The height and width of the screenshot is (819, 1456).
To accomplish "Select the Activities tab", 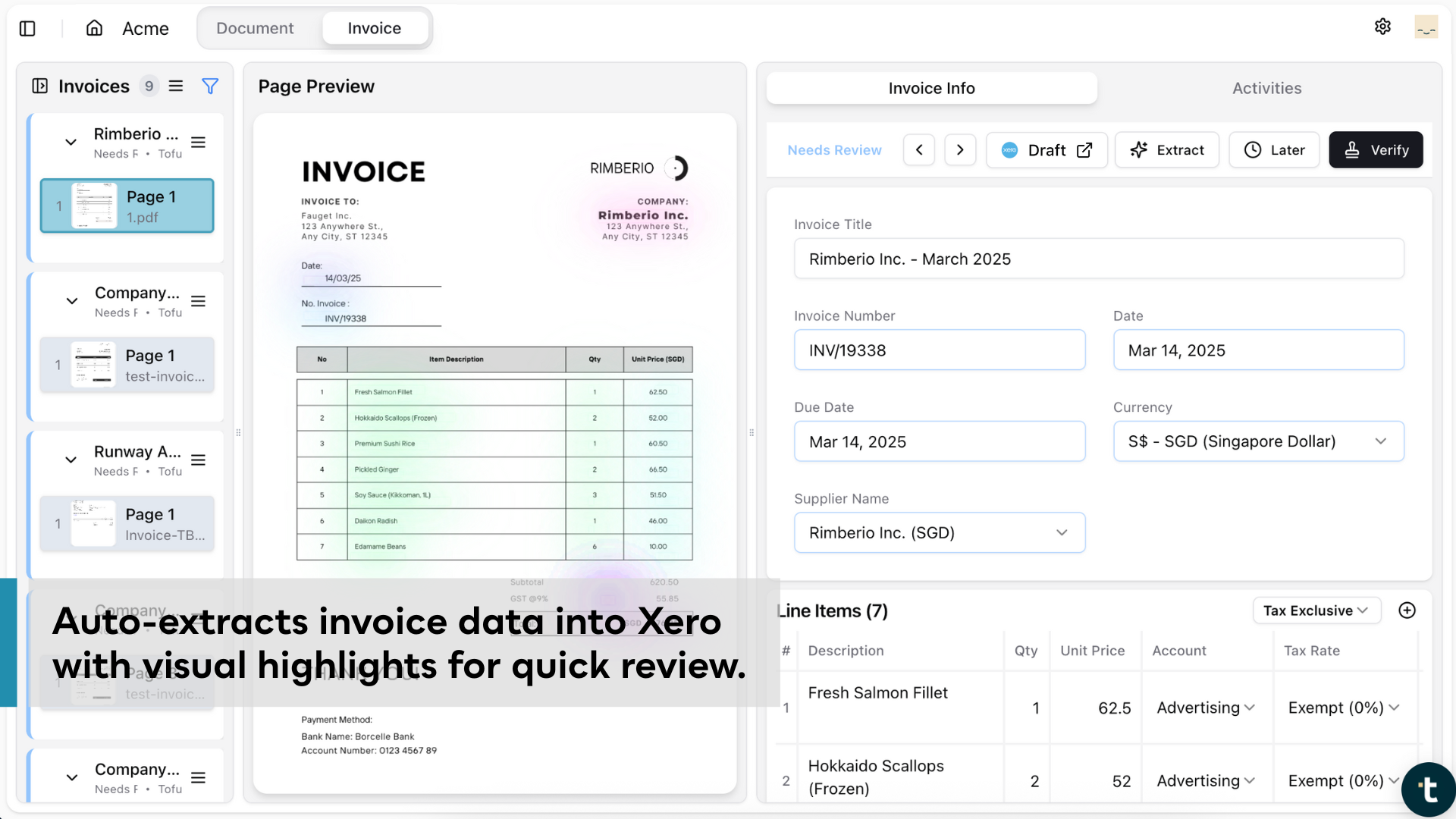I will (1266, 88).
